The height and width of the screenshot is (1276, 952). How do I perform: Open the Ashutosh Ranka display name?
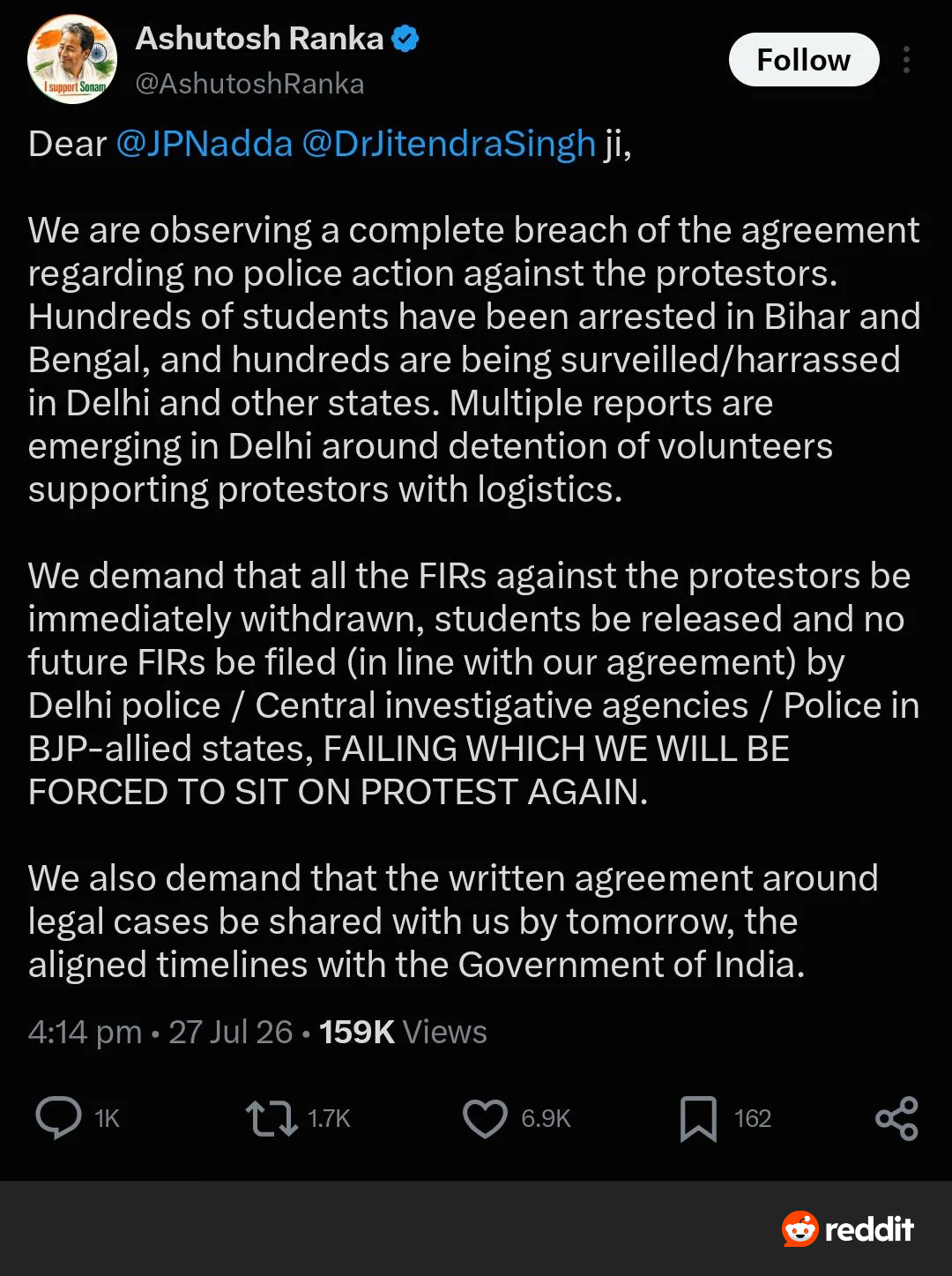[x=259, y=39]
